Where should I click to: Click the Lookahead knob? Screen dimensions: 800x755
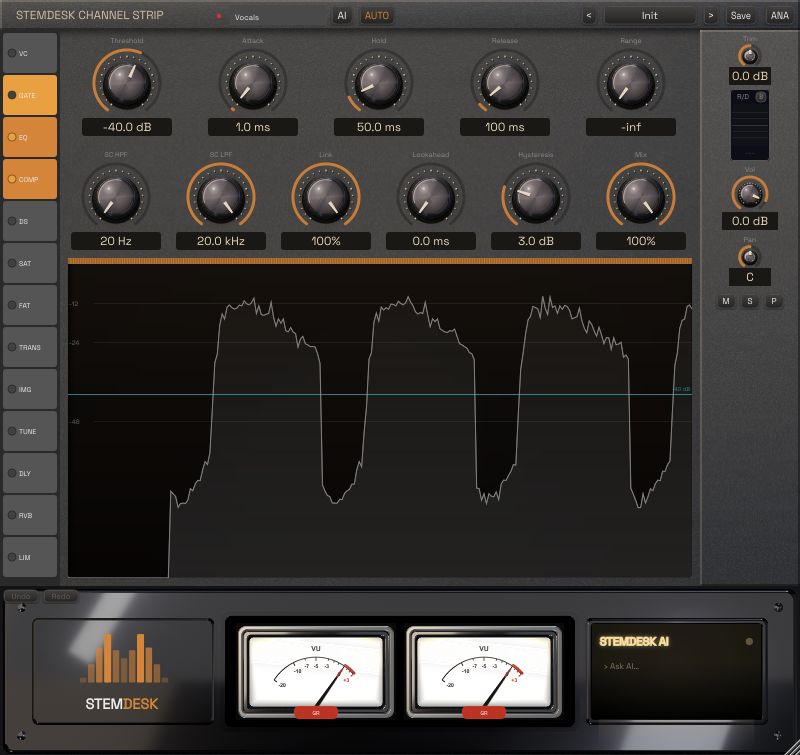point(431,197)
